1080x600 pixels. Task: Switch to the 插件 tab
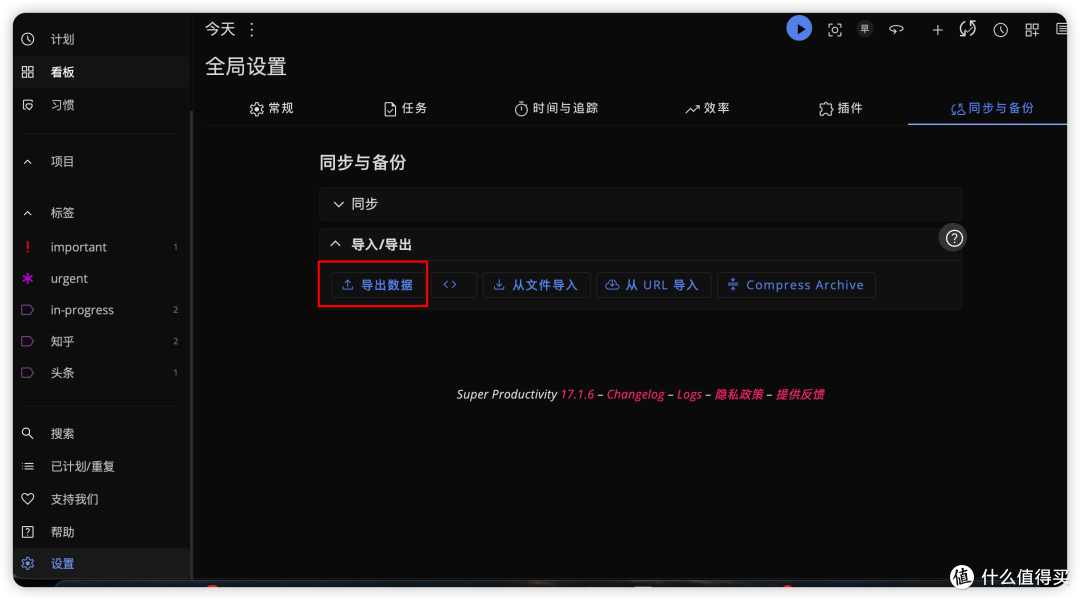click(840, 108)
